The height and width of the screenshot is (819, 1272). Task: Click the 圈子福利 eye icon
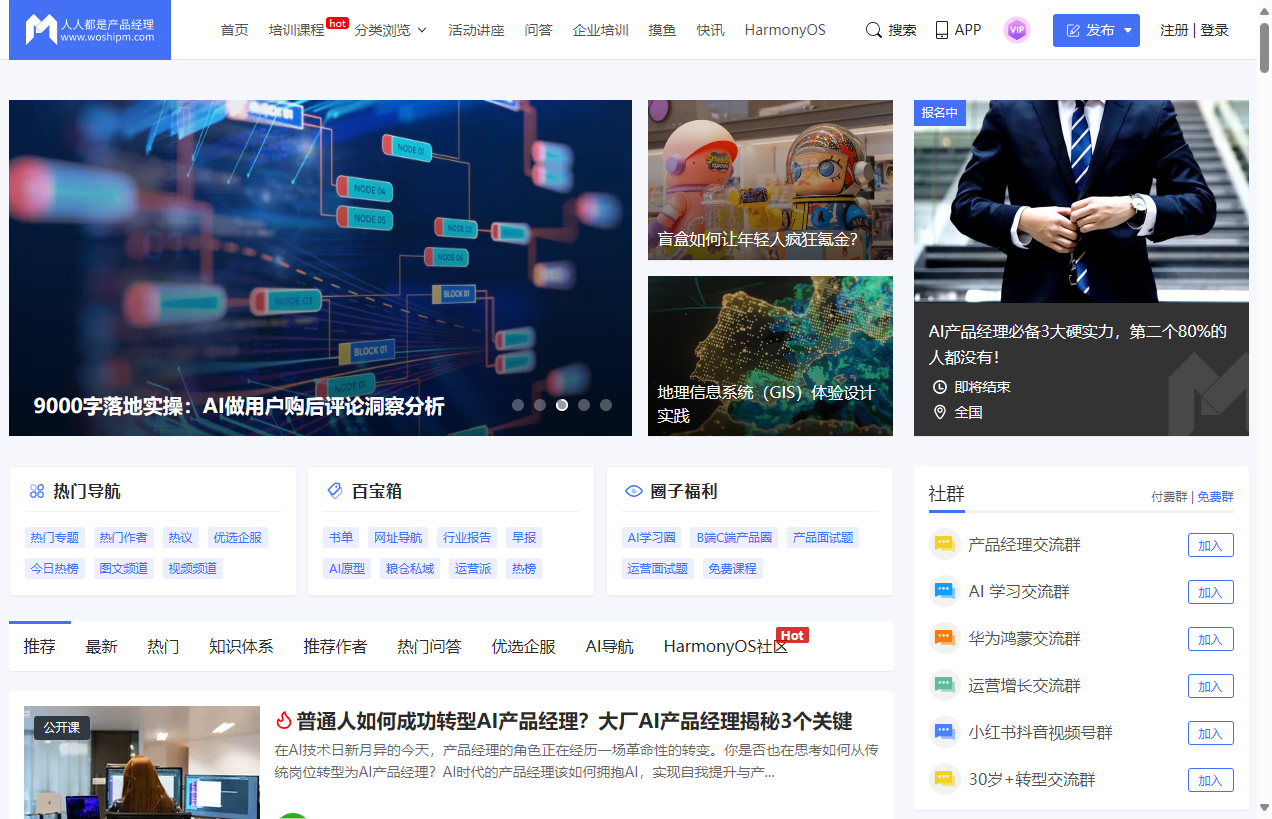pos(633,491)
